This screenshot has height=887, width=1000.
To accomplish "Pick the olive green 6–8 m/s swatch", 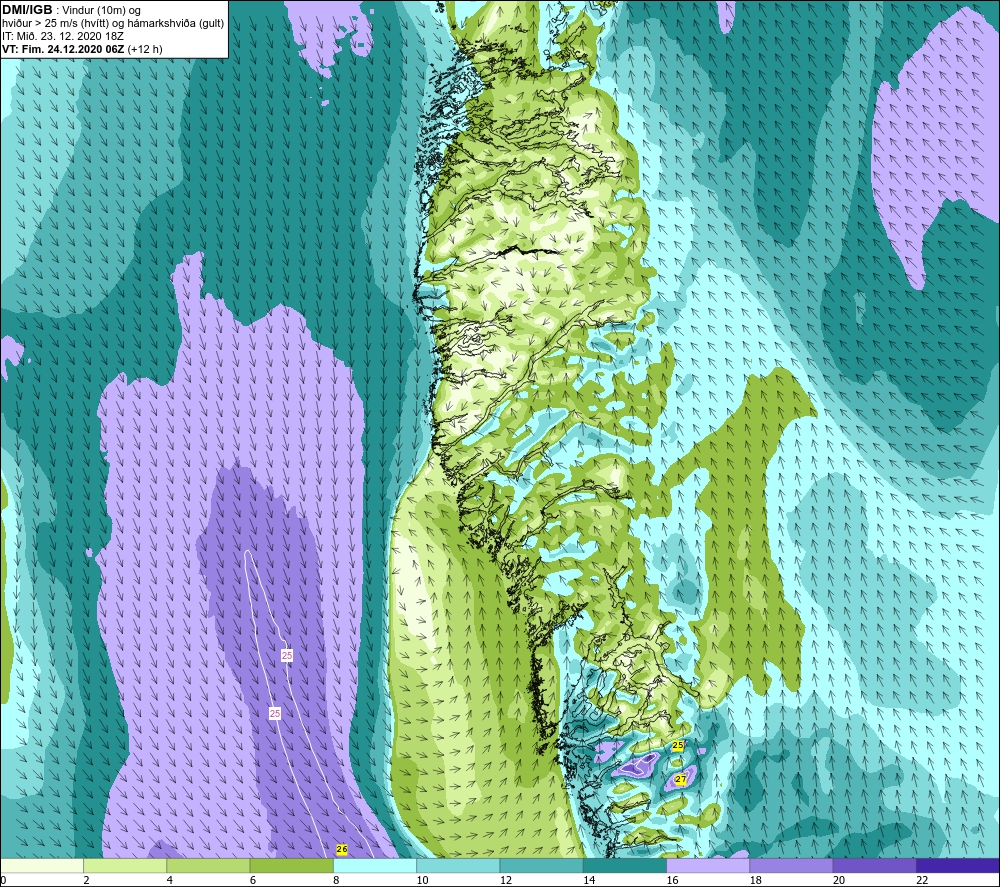I will pos(291,866).
